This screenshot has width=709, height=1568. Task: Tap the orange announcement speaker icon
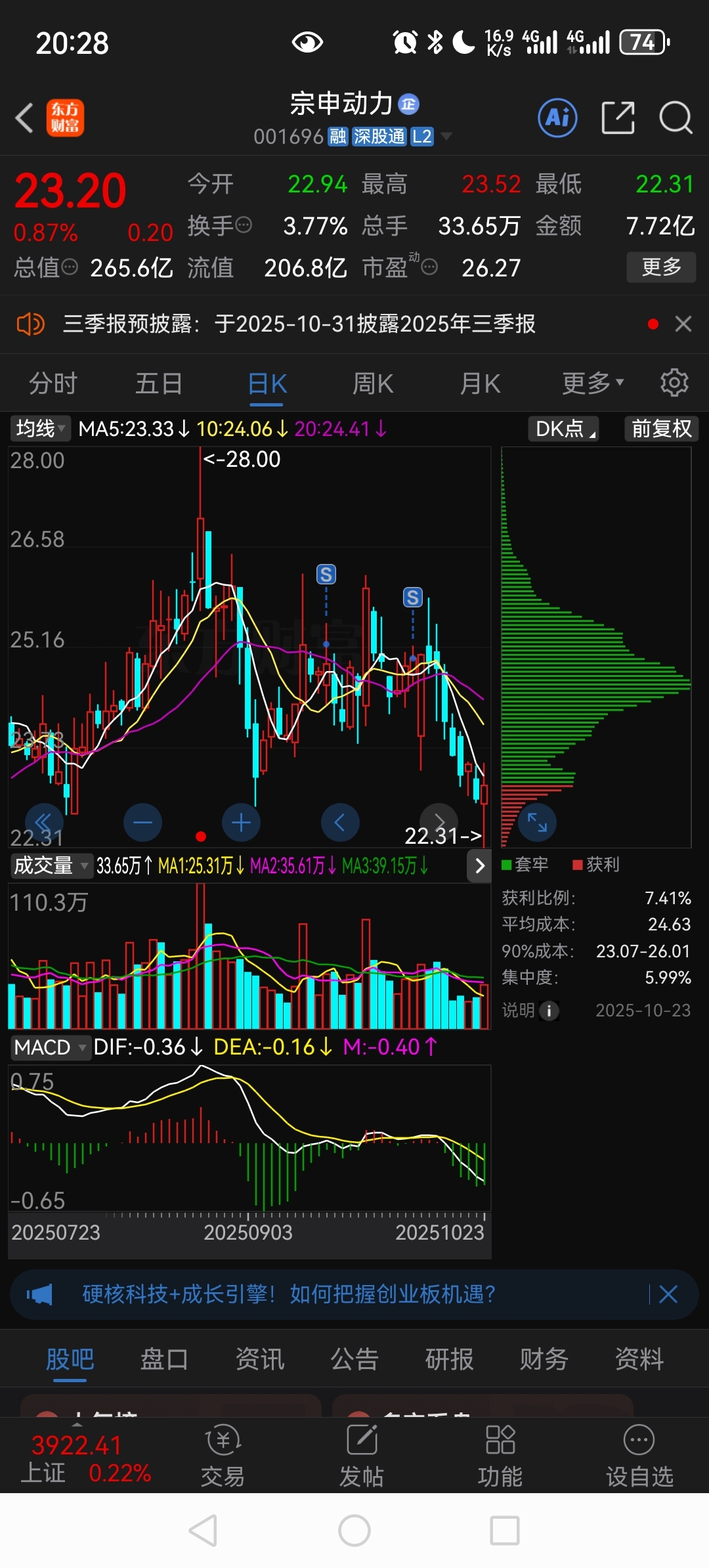tap(30, 324)
